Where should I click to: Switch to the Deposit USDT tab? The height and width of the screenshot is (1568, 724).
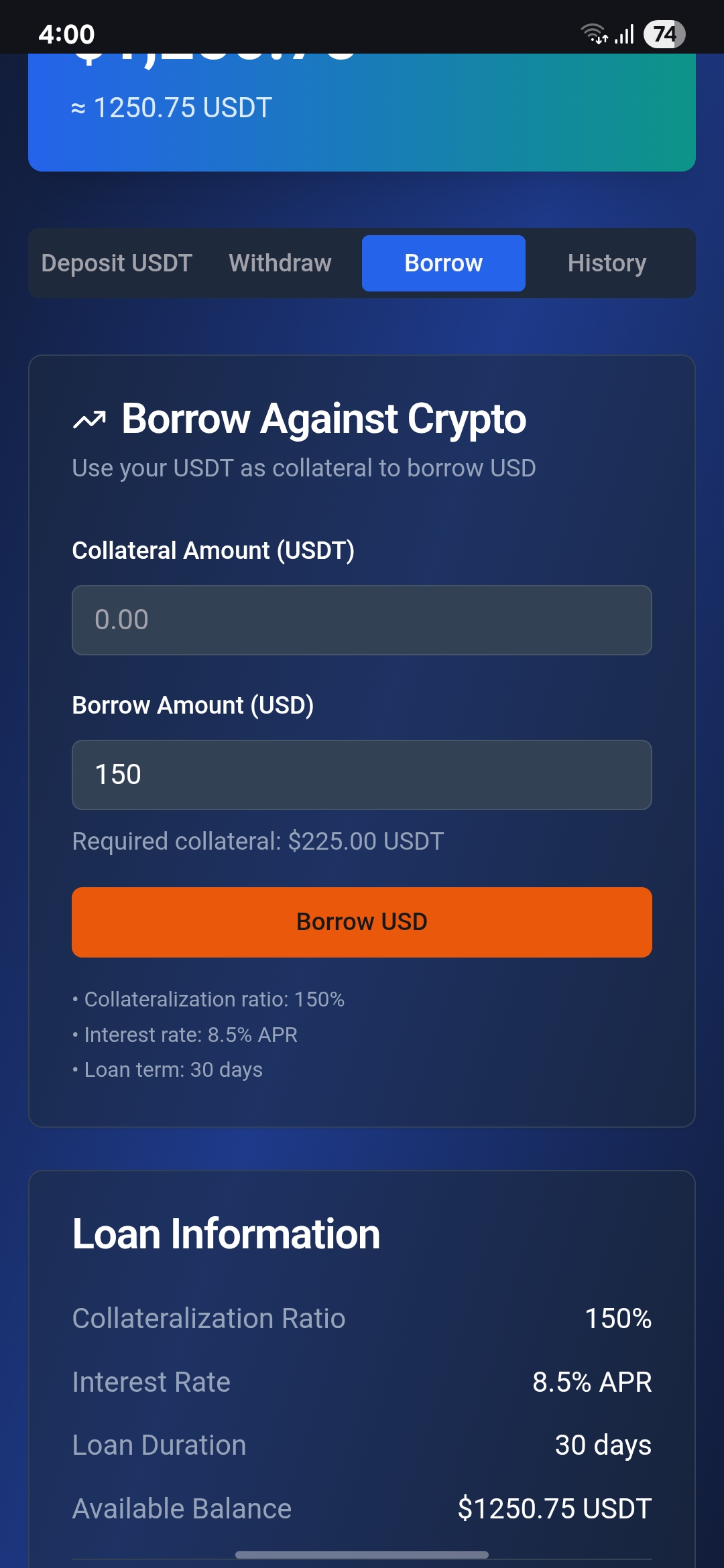[117, 263]
